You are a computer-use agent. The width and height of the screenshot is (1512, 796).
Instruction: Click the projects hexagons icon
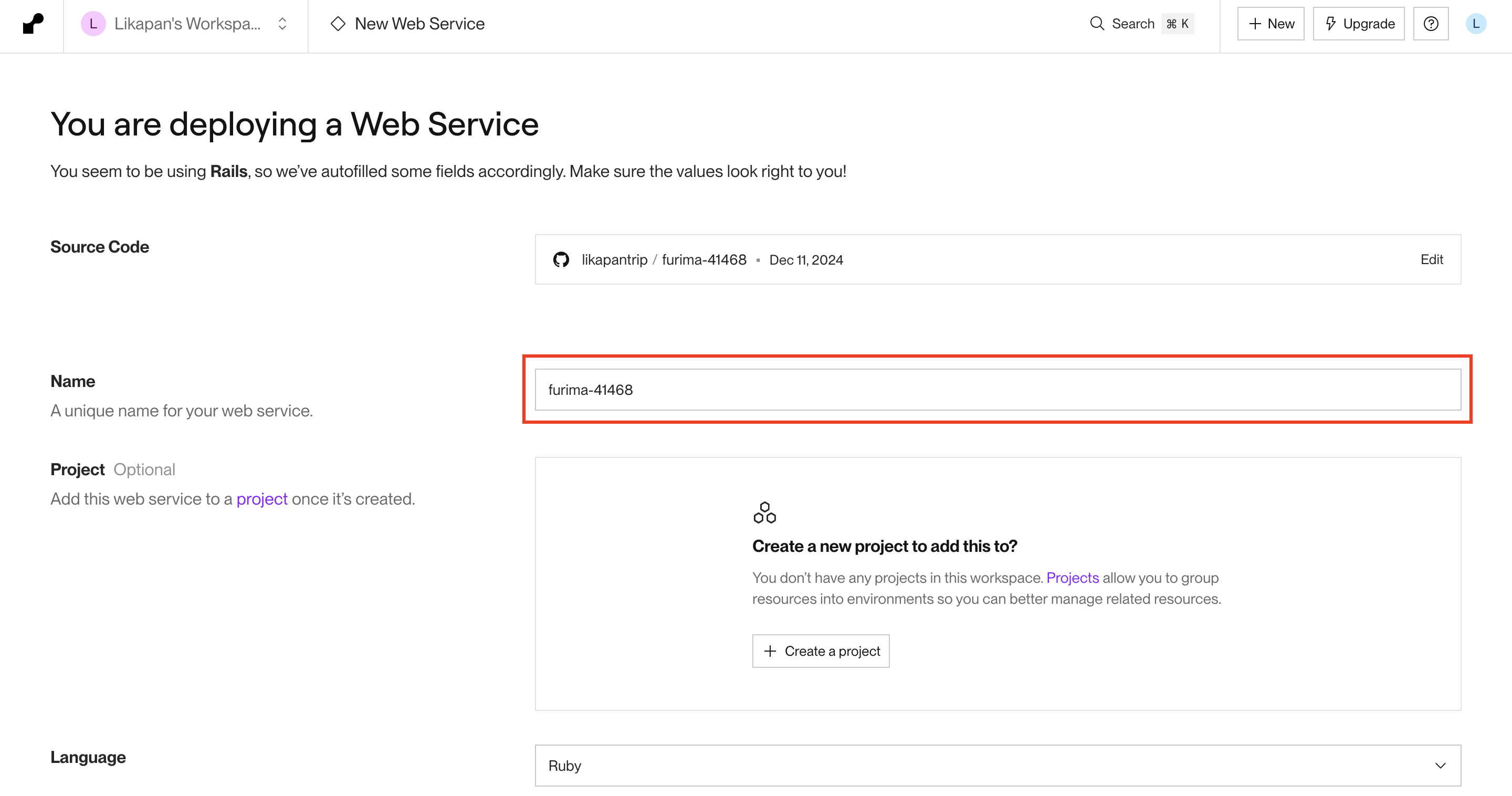tap(764, 512)
